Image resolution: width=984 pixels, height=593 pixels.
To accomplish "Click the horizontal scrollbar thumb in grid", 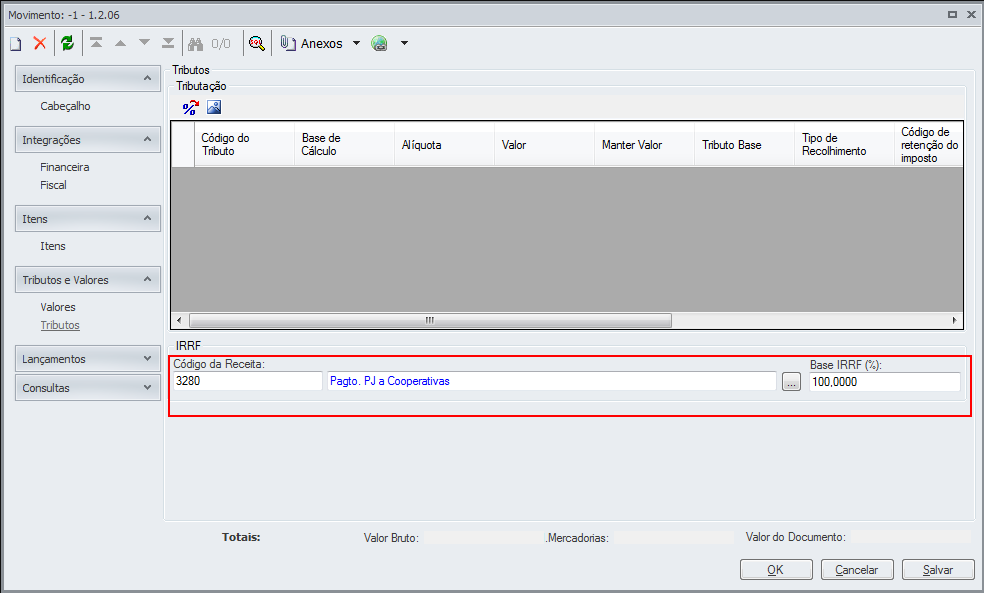I will click(x=430, y=320).
